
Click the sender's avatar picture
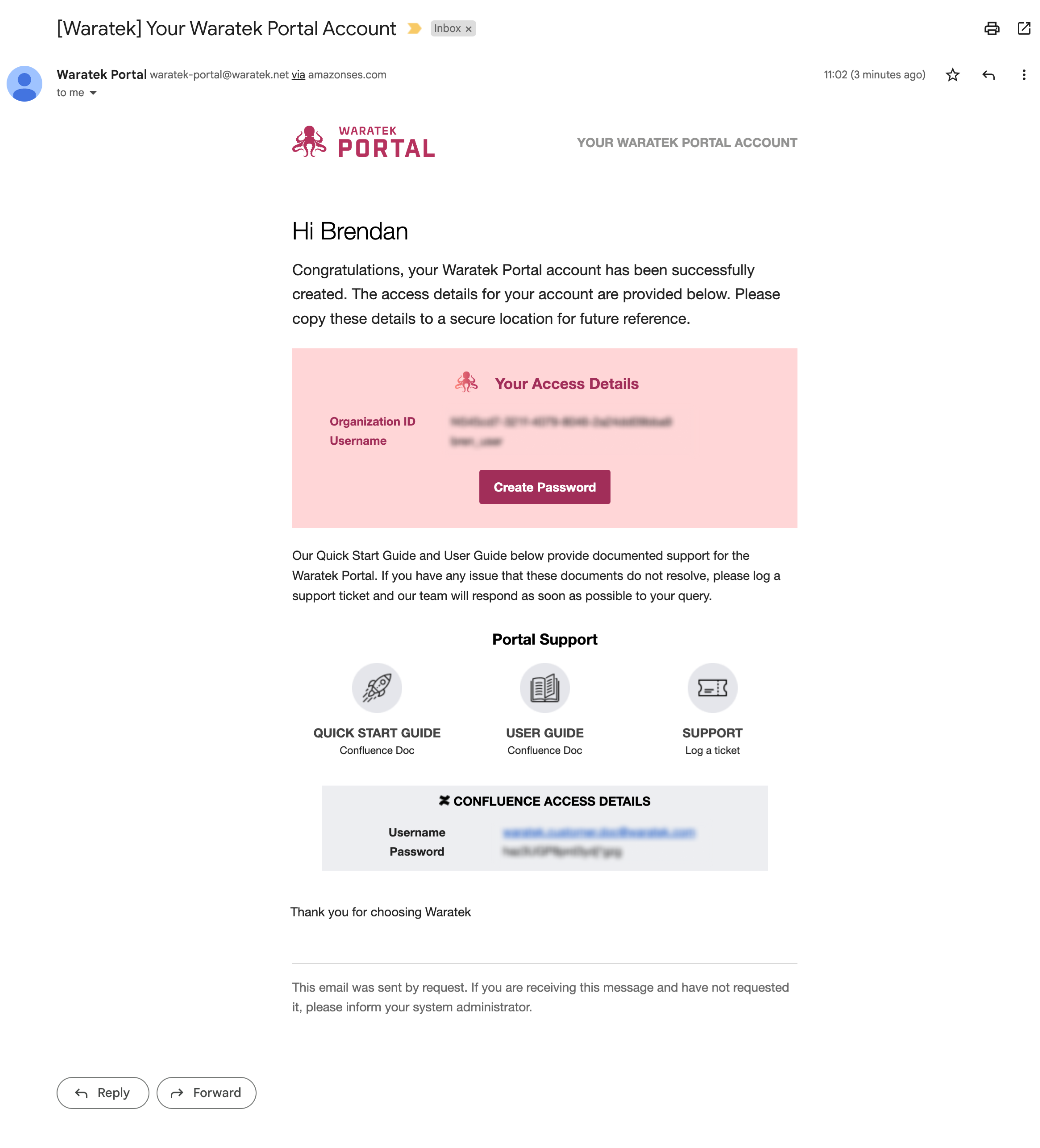click(24, 84)
